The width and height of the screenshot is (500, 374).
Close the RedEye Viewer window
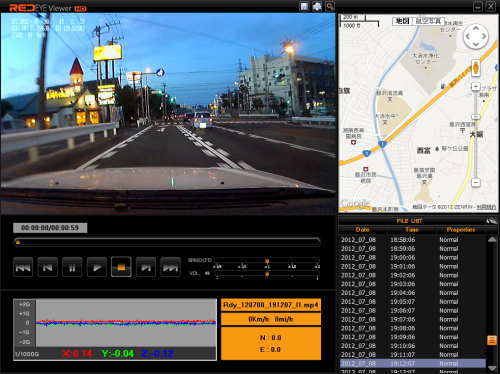pyautogui.click(x=491, y=6)
